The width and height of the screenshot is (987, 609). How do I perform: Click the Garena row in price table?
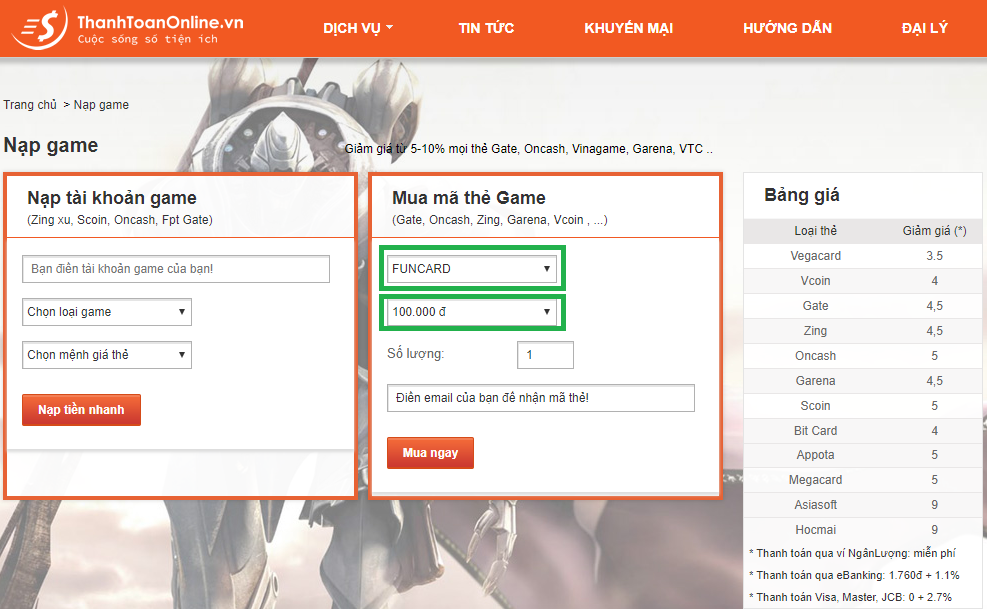(x=862, y=380)
